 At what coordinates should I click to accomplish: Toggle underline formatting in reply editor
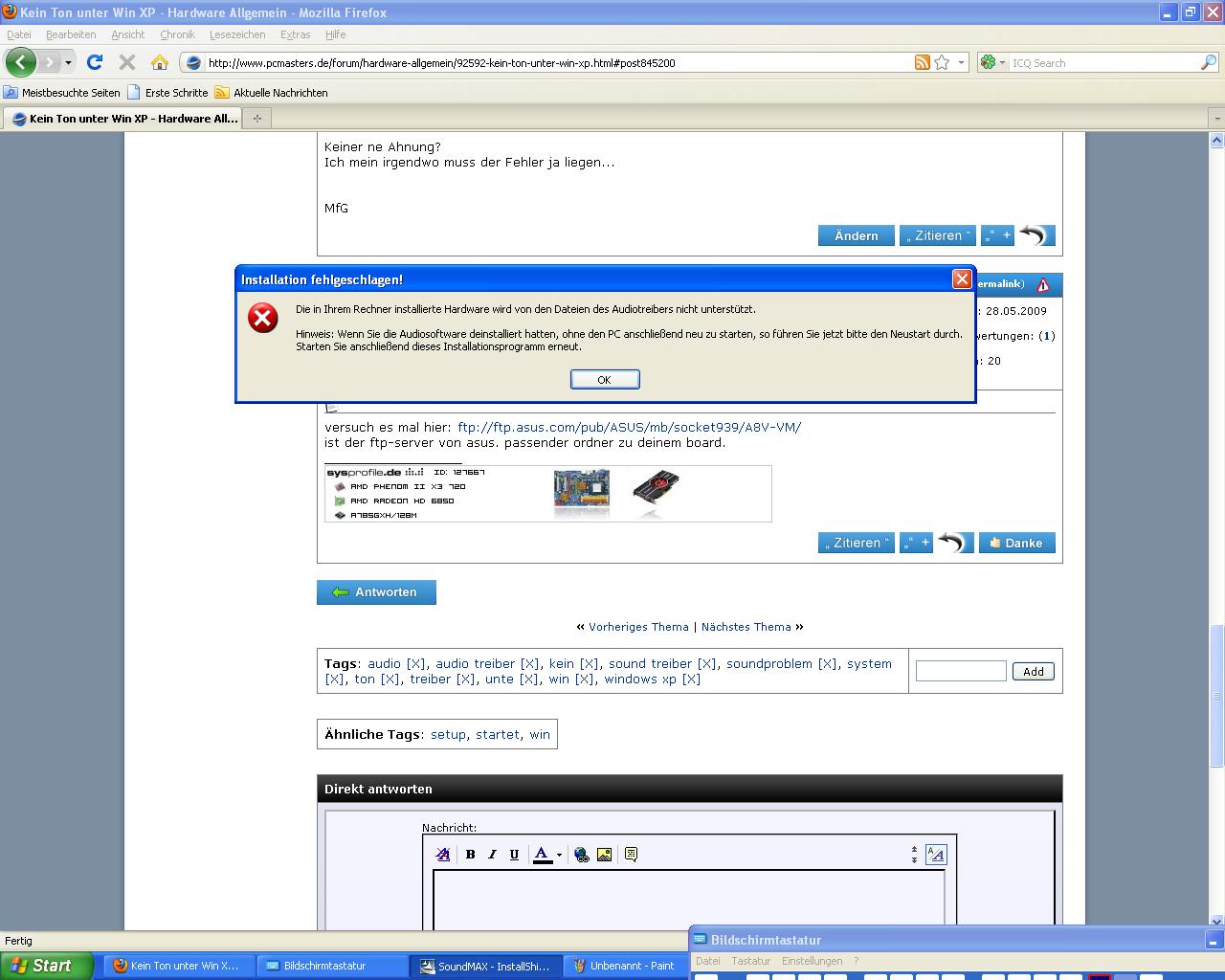pyautogui.click(x=514, y=855)
